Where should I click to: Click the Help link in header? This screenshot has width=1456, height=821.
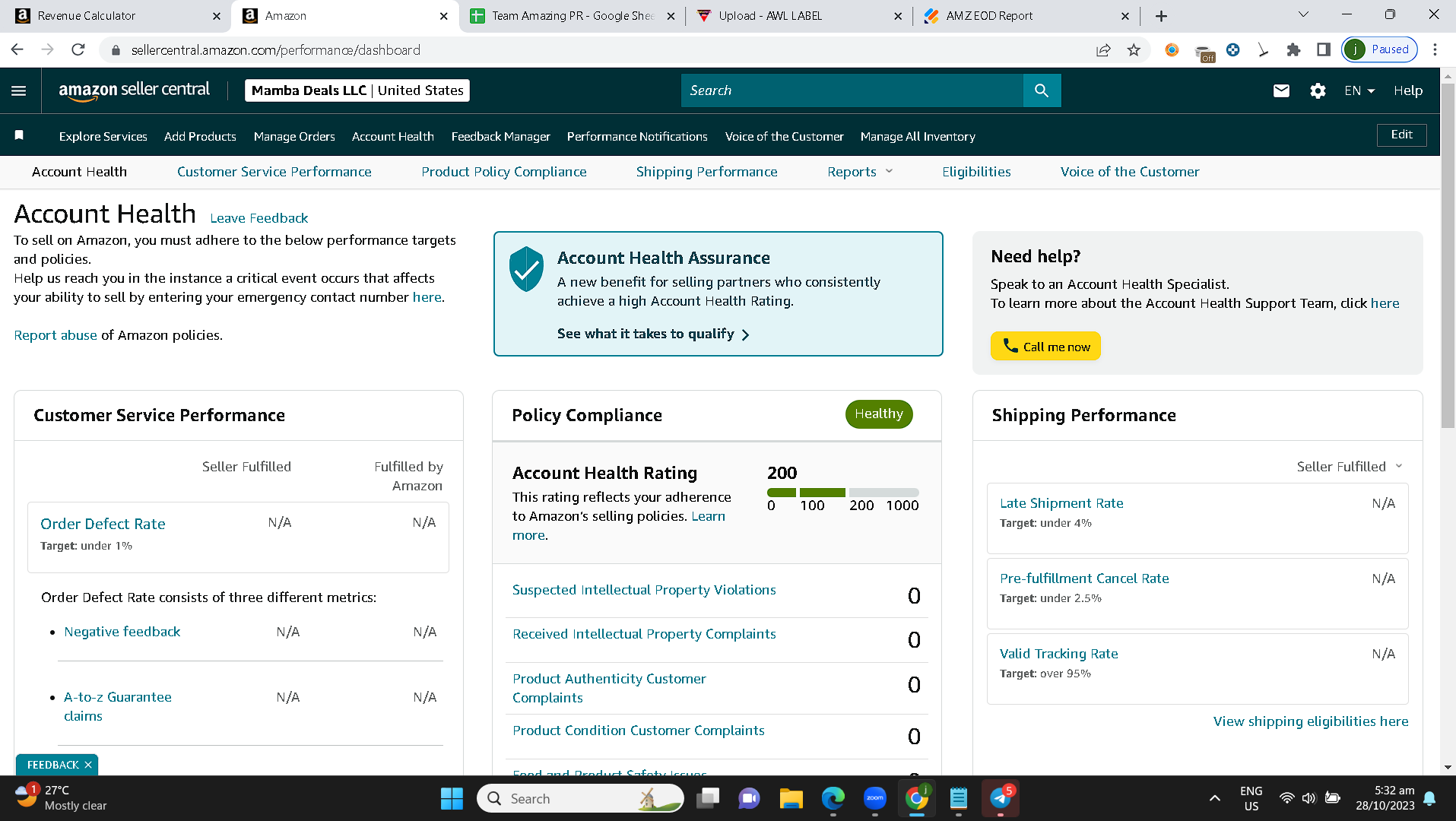coord(1408,90)
